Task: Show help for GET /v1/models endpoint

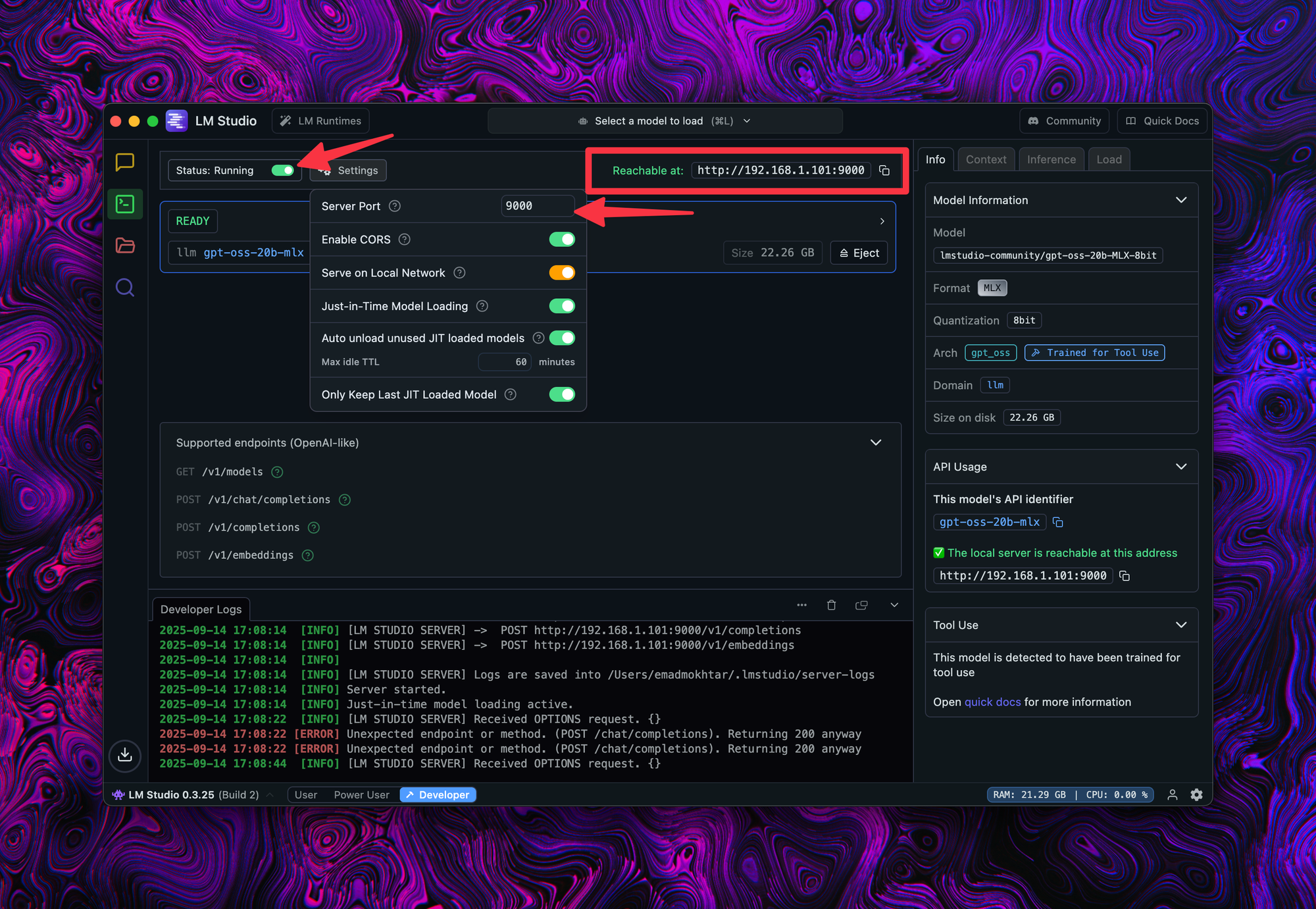Action: coord(277,472)
